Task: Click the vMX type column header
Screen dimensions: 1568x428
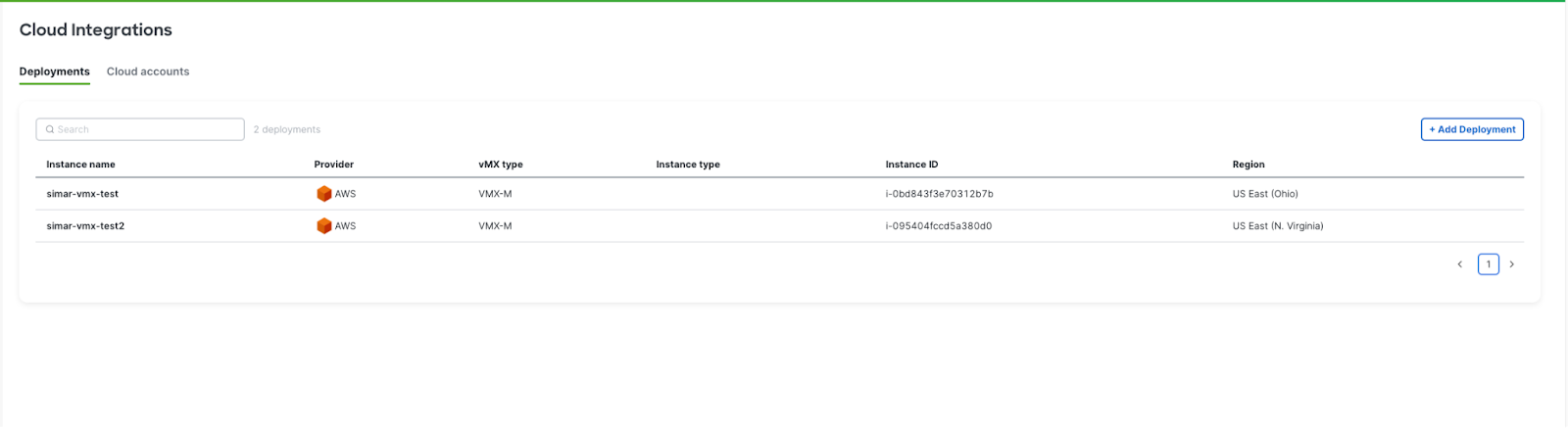Action: tap(501, 165)
